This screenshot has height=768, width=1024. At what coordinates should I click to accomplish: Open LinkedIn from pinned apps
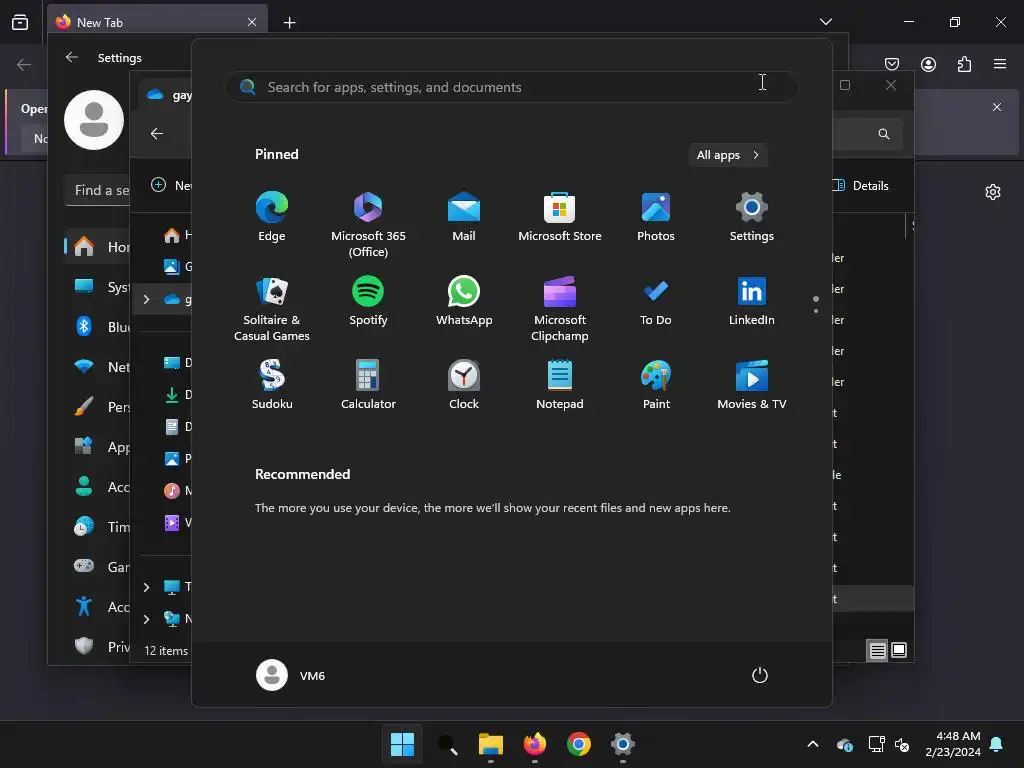752,301
